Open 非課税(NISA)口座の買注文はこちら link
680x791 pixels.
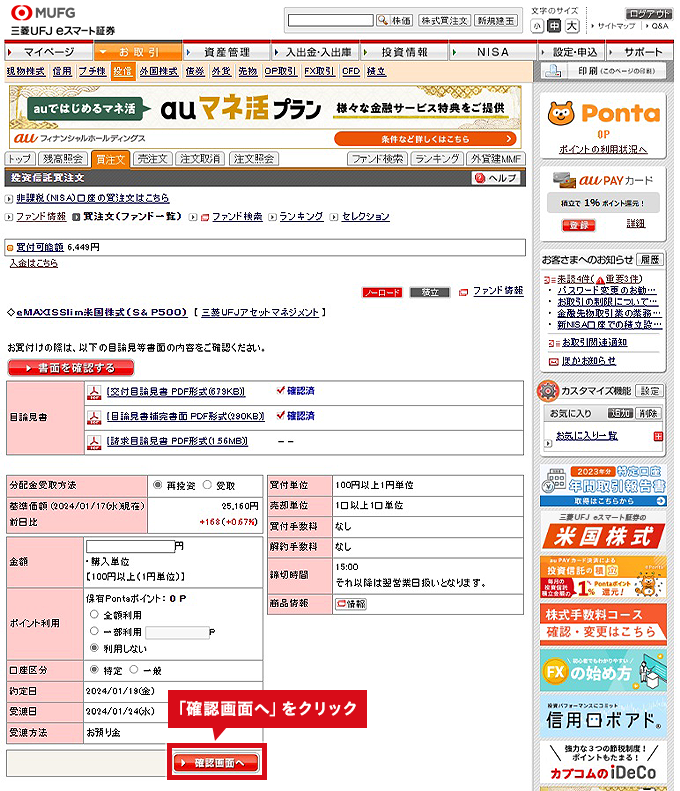(x=92, y=198)
